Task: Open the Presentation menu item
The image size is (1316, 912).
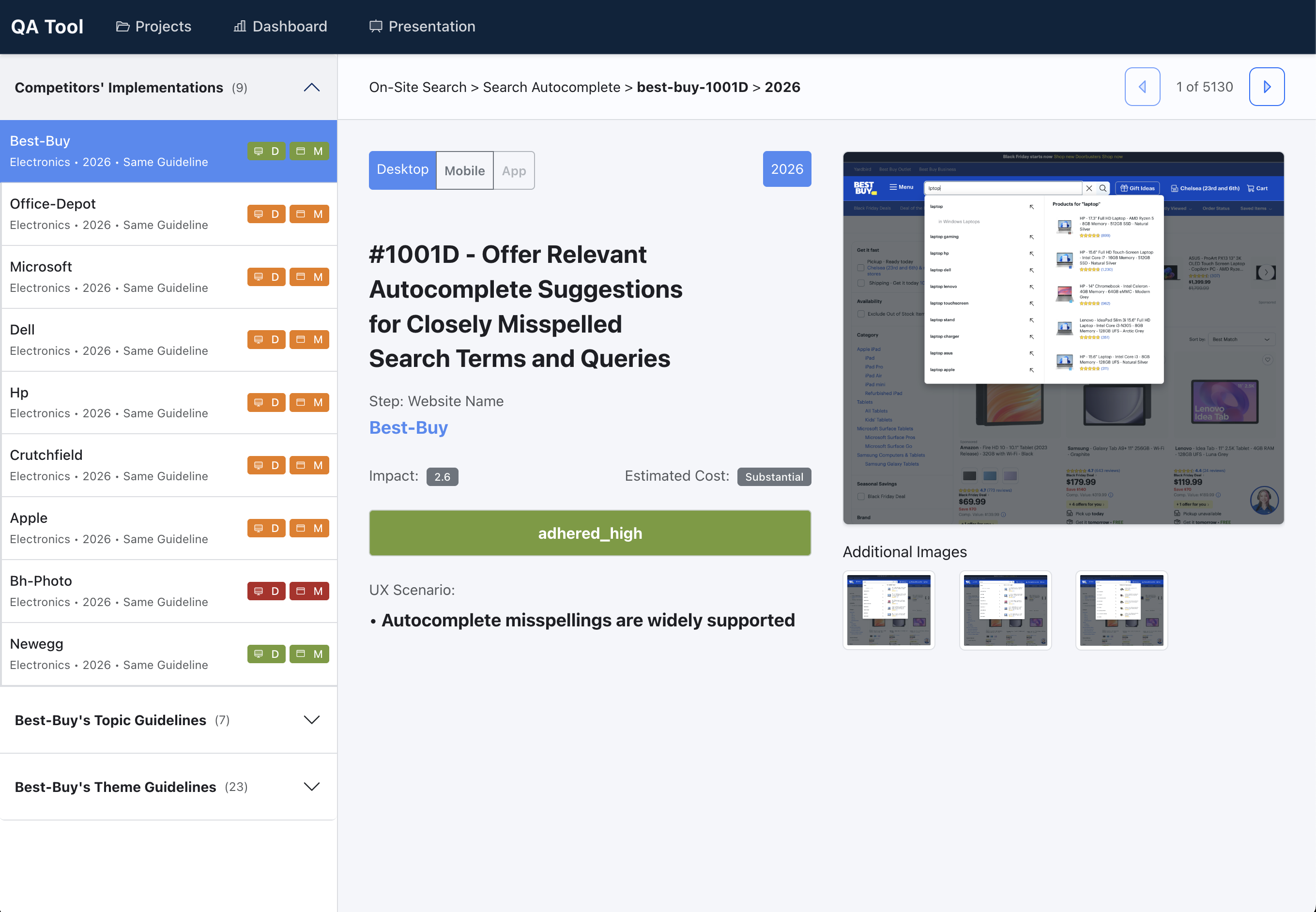Action: tap(422, 26)
